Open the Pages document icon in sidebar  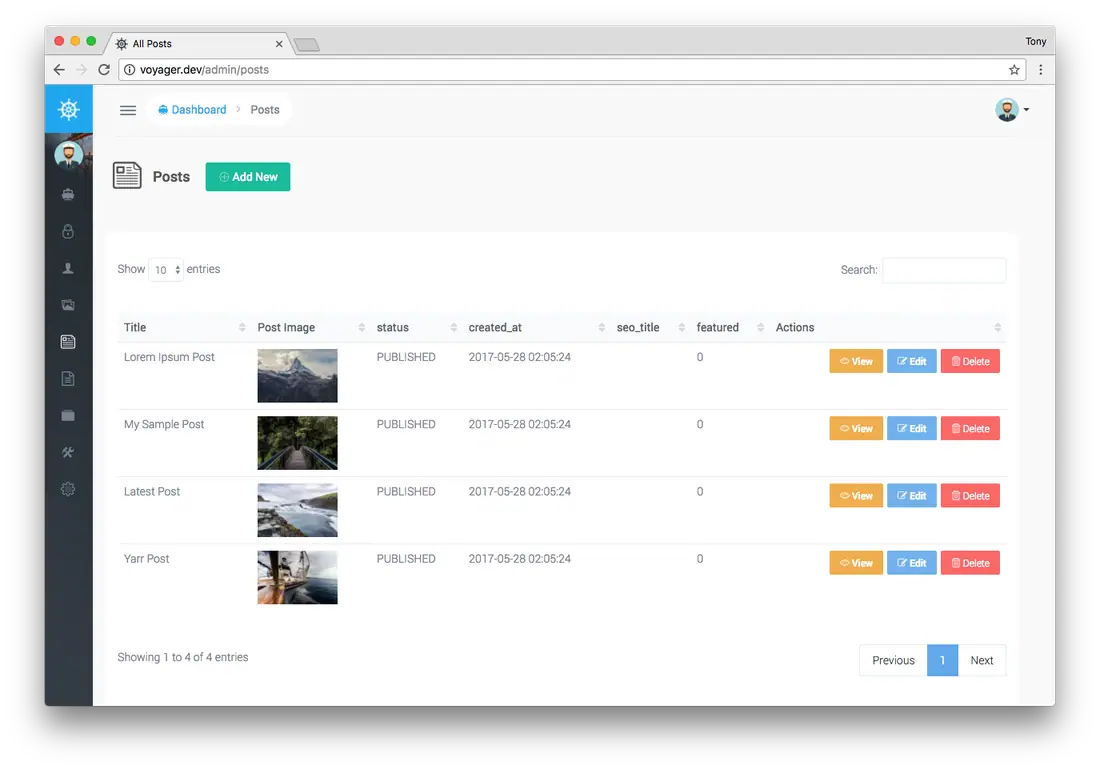(68, 379)
